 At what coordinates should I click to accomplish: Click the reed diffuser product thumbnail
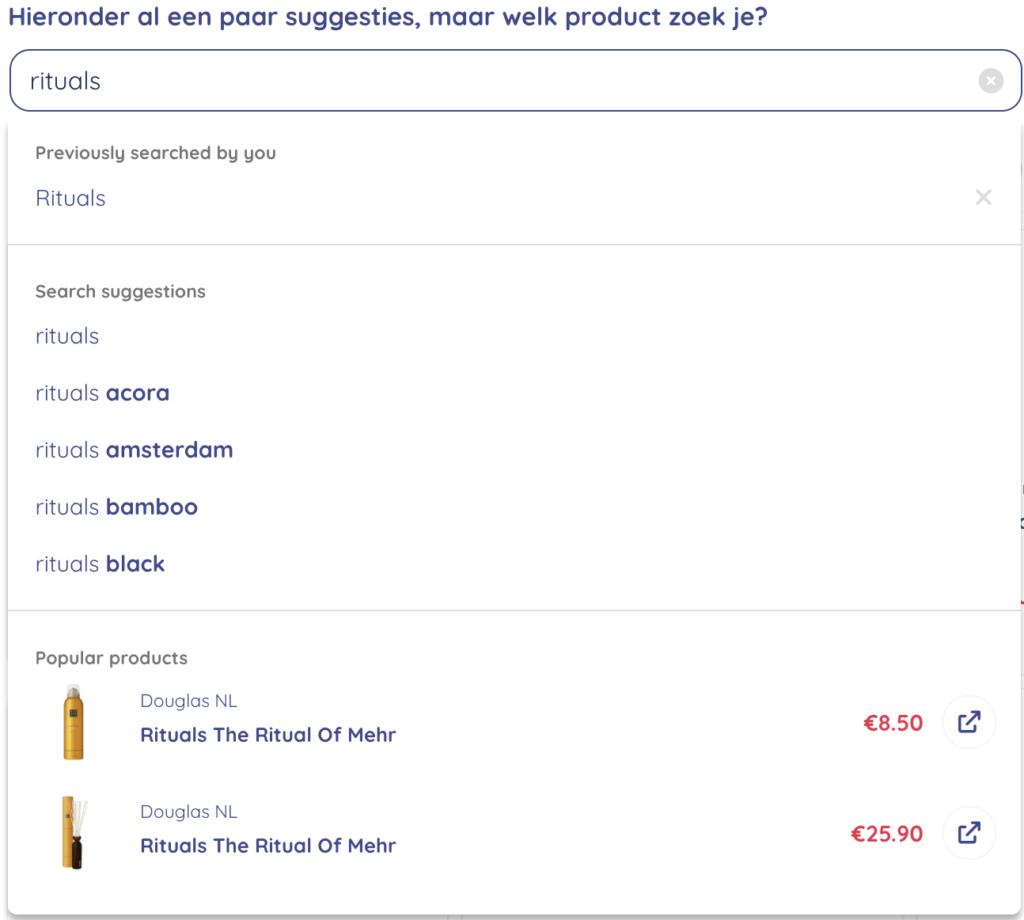tap(73, 833)
